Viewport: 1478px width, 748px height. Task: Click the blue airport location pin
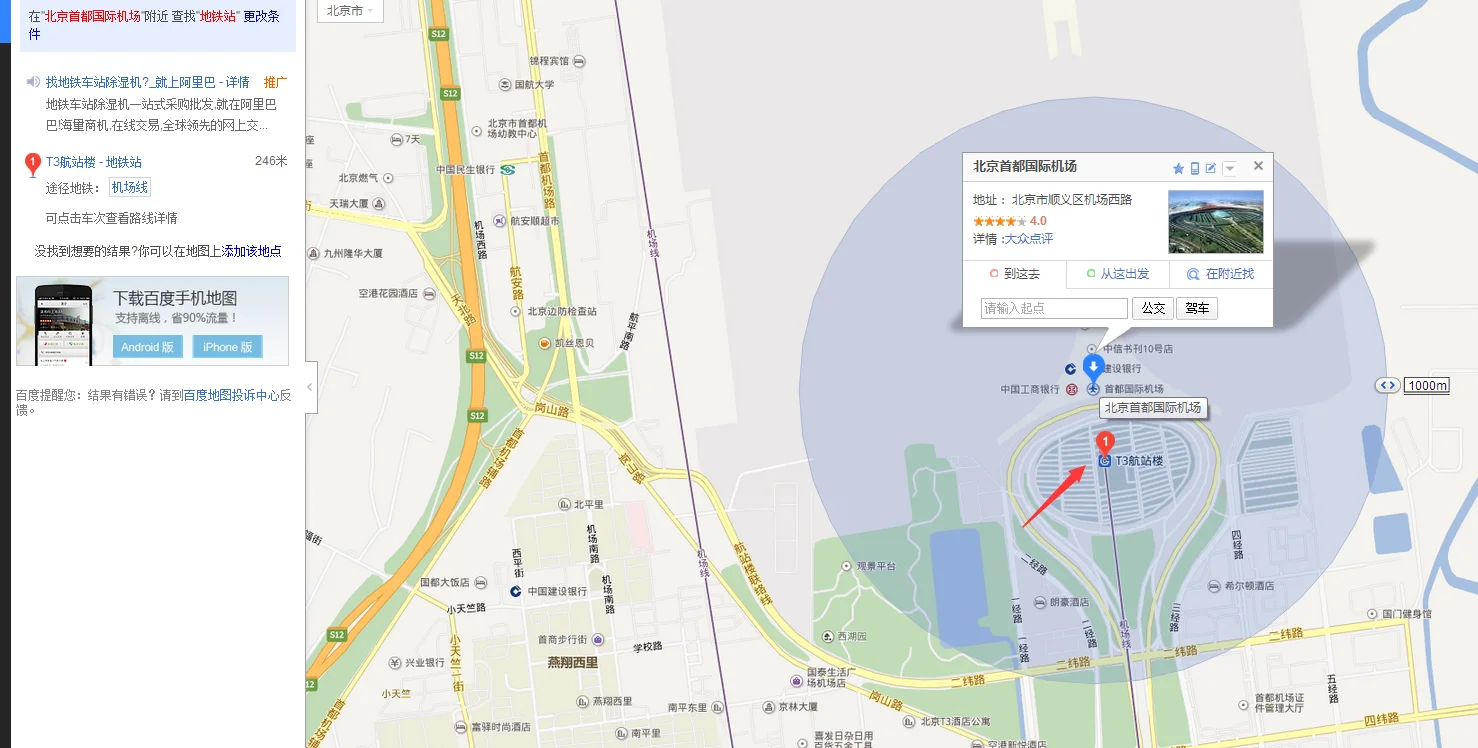pos(1094,368)
